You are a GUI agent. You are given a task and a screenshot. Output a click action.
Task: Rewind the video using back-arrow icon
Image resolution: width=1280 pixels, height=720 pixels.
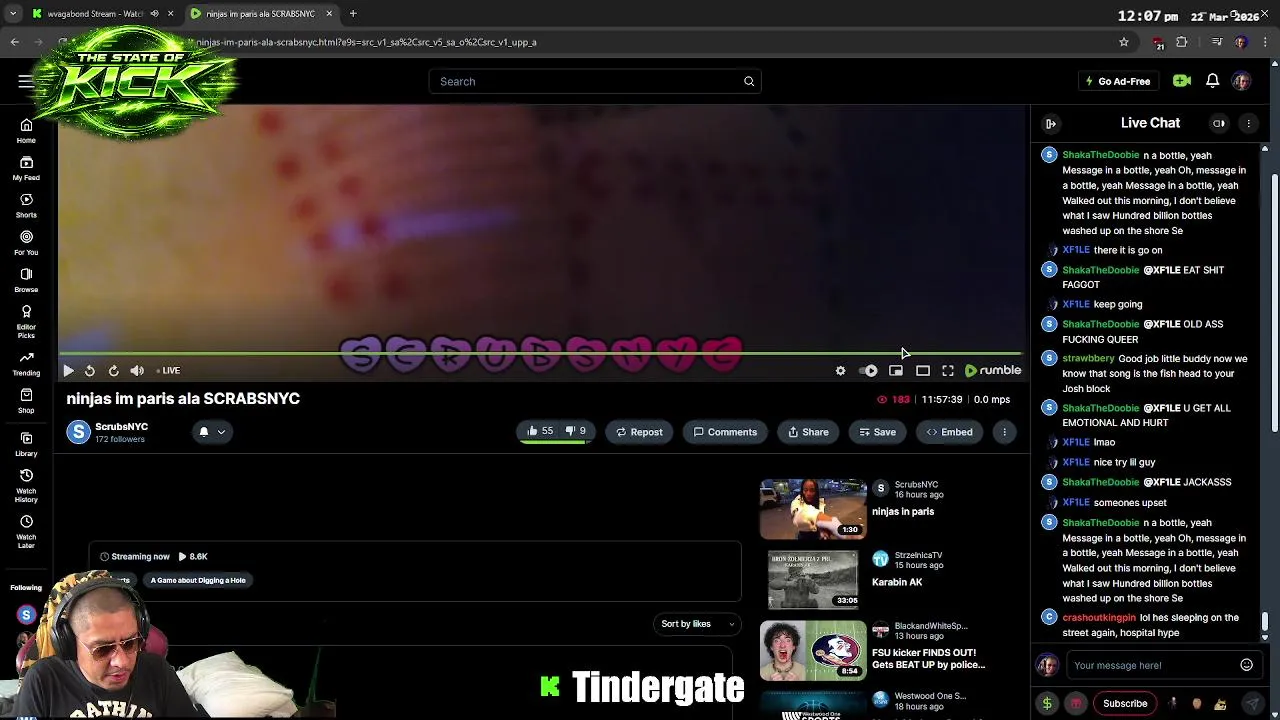(x=90, y=371)
